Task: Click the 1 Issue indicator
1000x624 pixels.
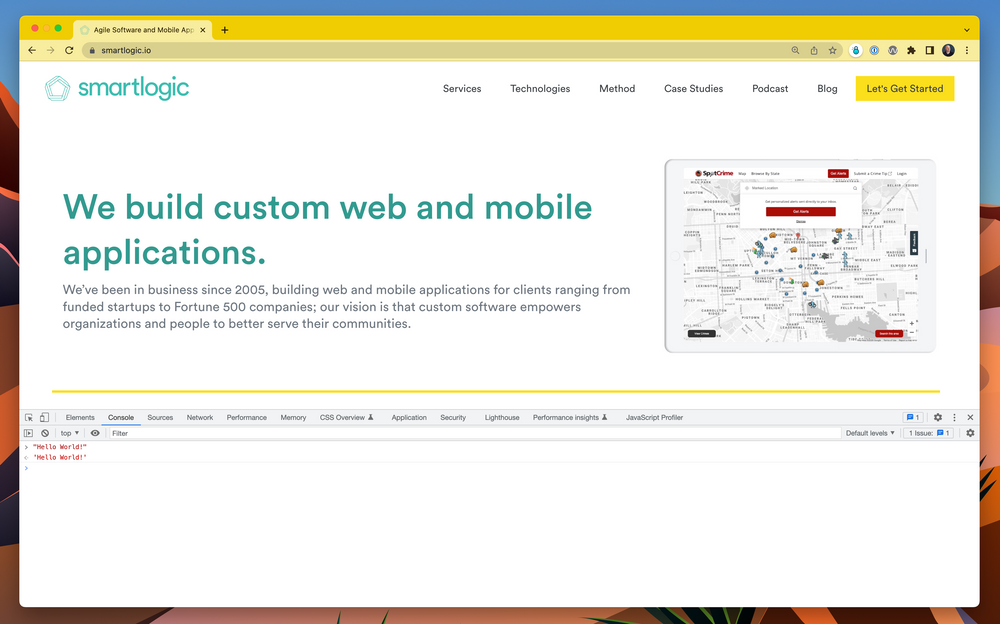Action: point(929,433)
